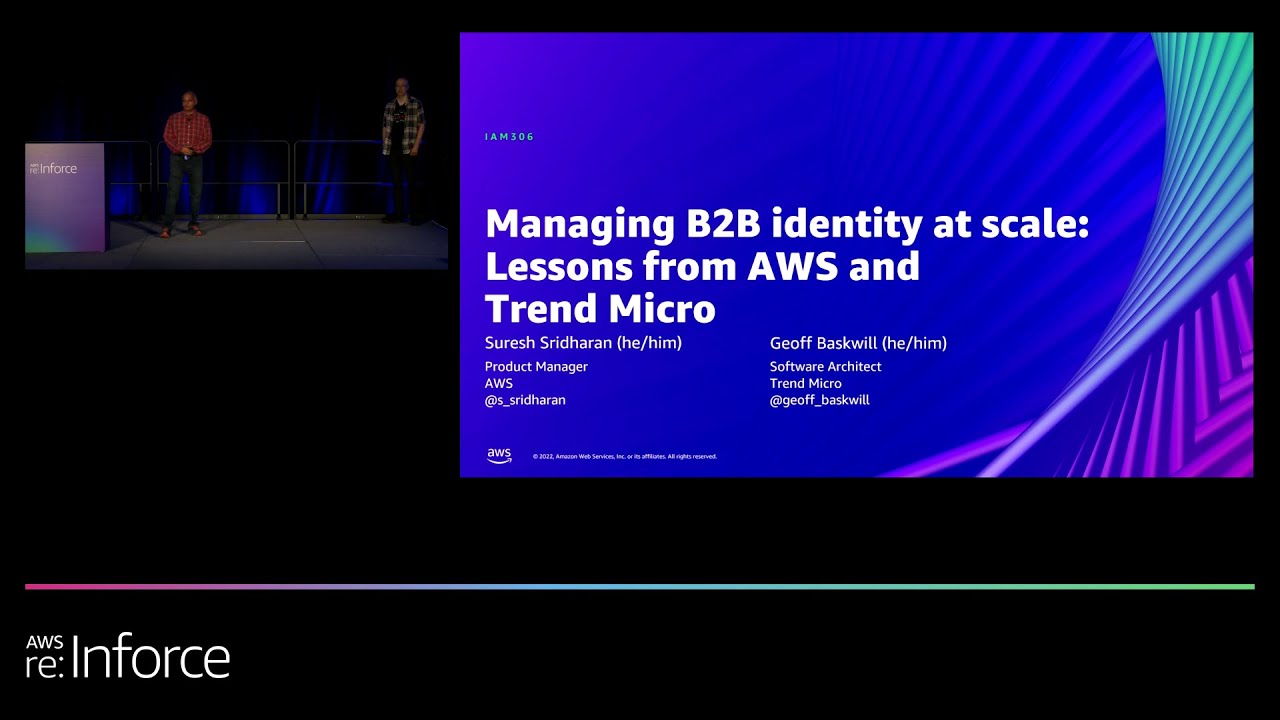The image size is (1280, 720).
Task: Click the copyright notice on the slide
Action: [x=624, y=457]
